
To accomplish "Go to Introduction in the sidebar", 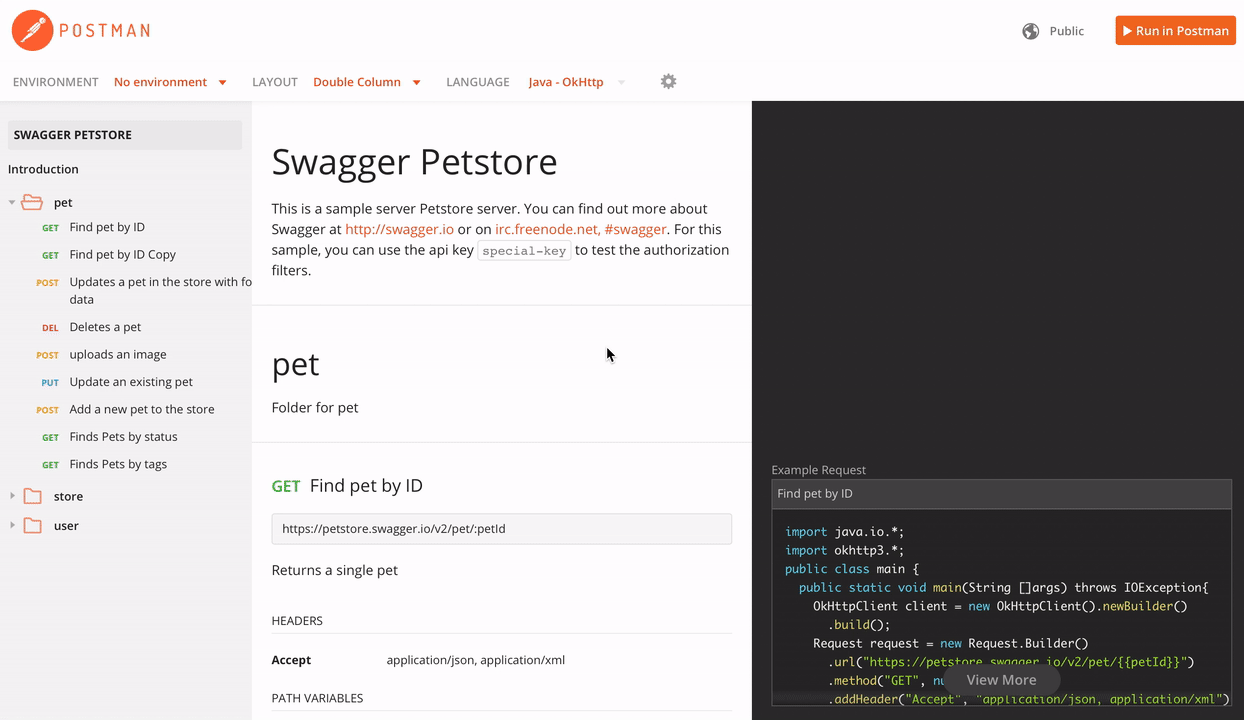I will pos(43,169).
